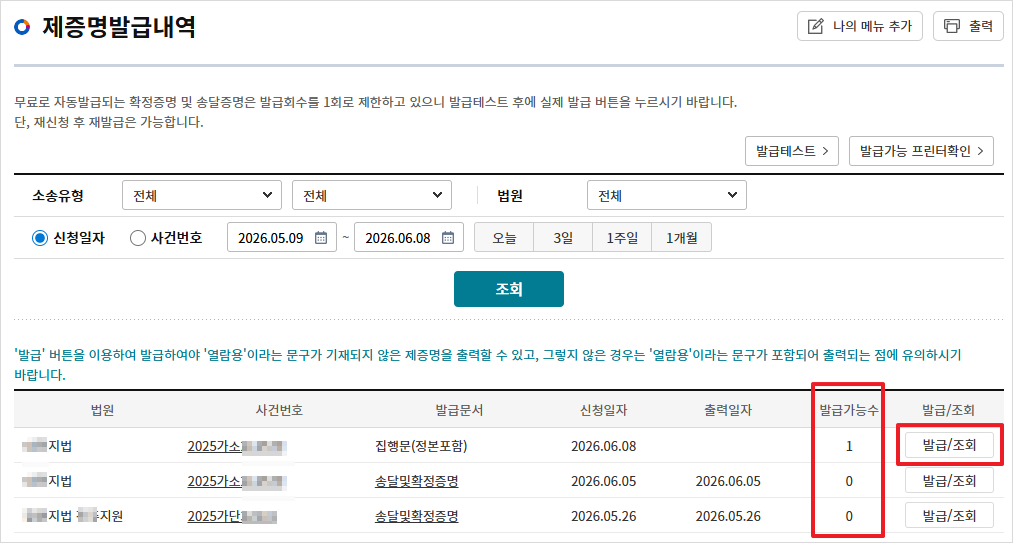This screenshot has height=543, width=1013.
Task: Set date range to 1주일
Action: pos(622,238)
